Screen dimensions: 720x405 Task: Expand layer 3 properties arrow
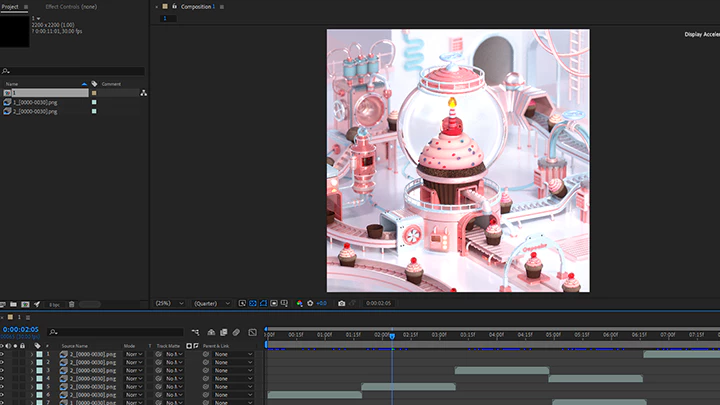(x=32, y=370)
